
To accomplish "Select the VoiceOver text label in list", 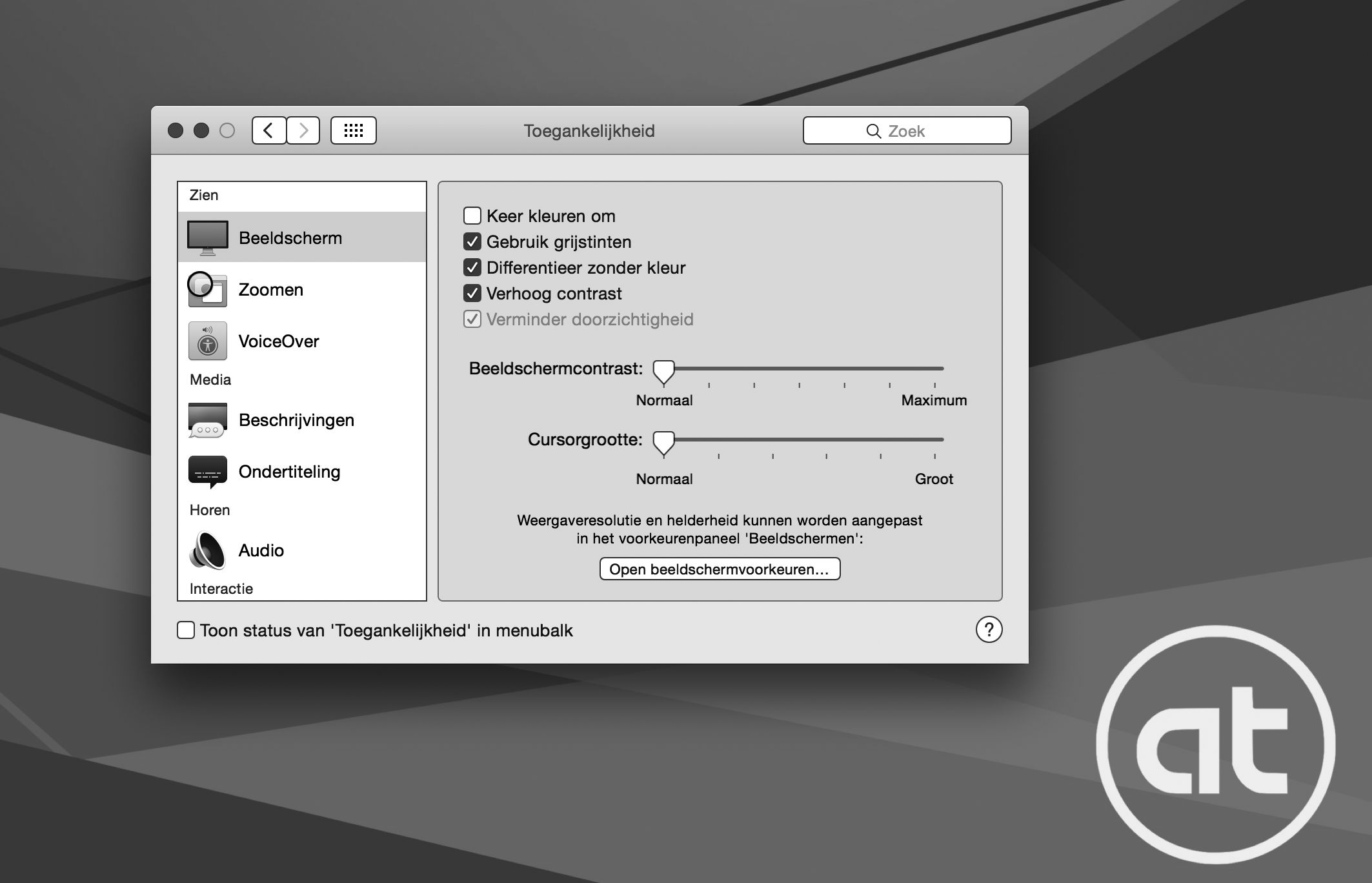I will pyautogui.click(x=279, y=341).
